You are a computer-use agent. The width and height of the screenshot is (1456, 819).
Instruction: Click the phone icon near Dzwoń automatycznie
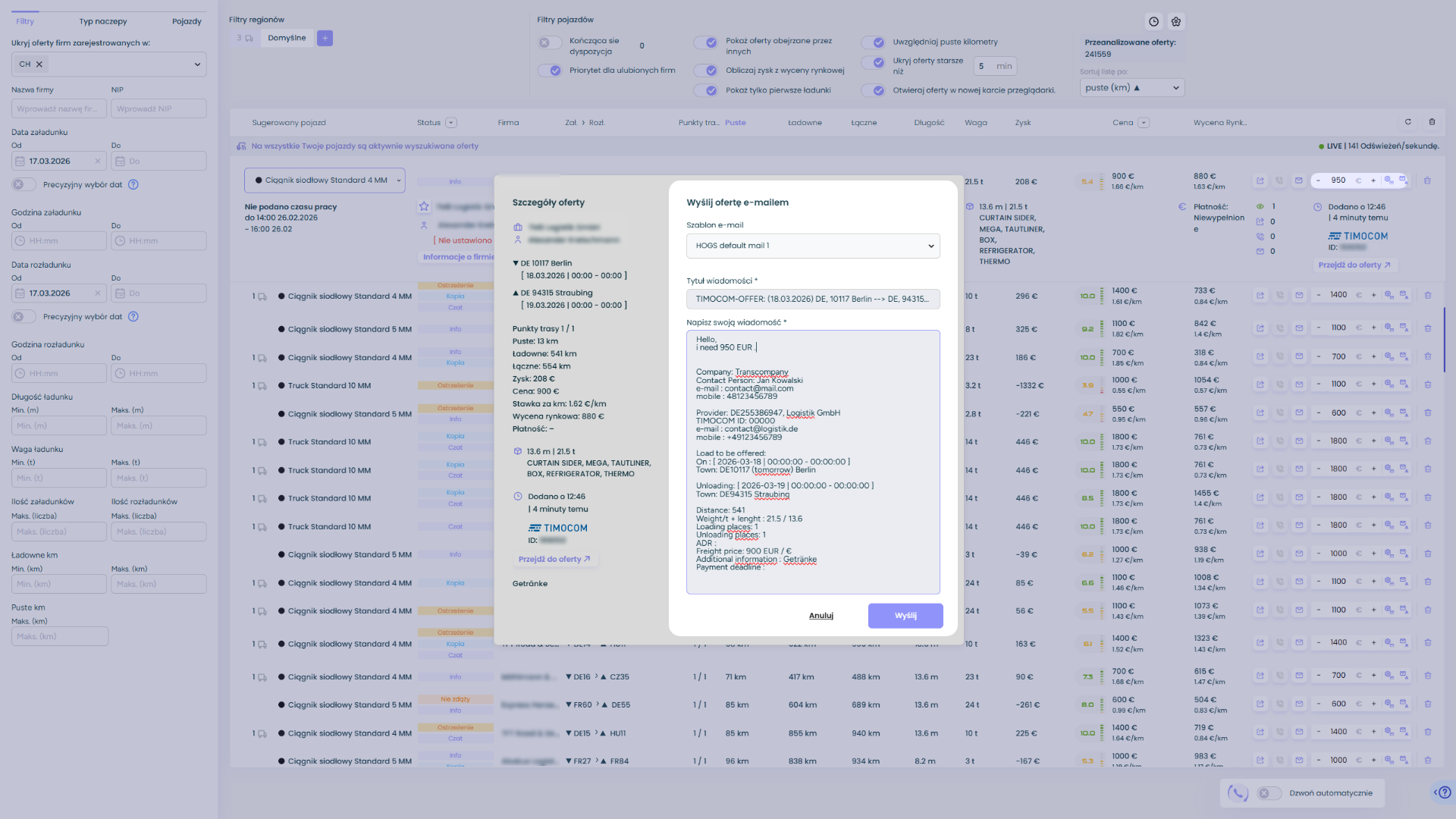1238,793
